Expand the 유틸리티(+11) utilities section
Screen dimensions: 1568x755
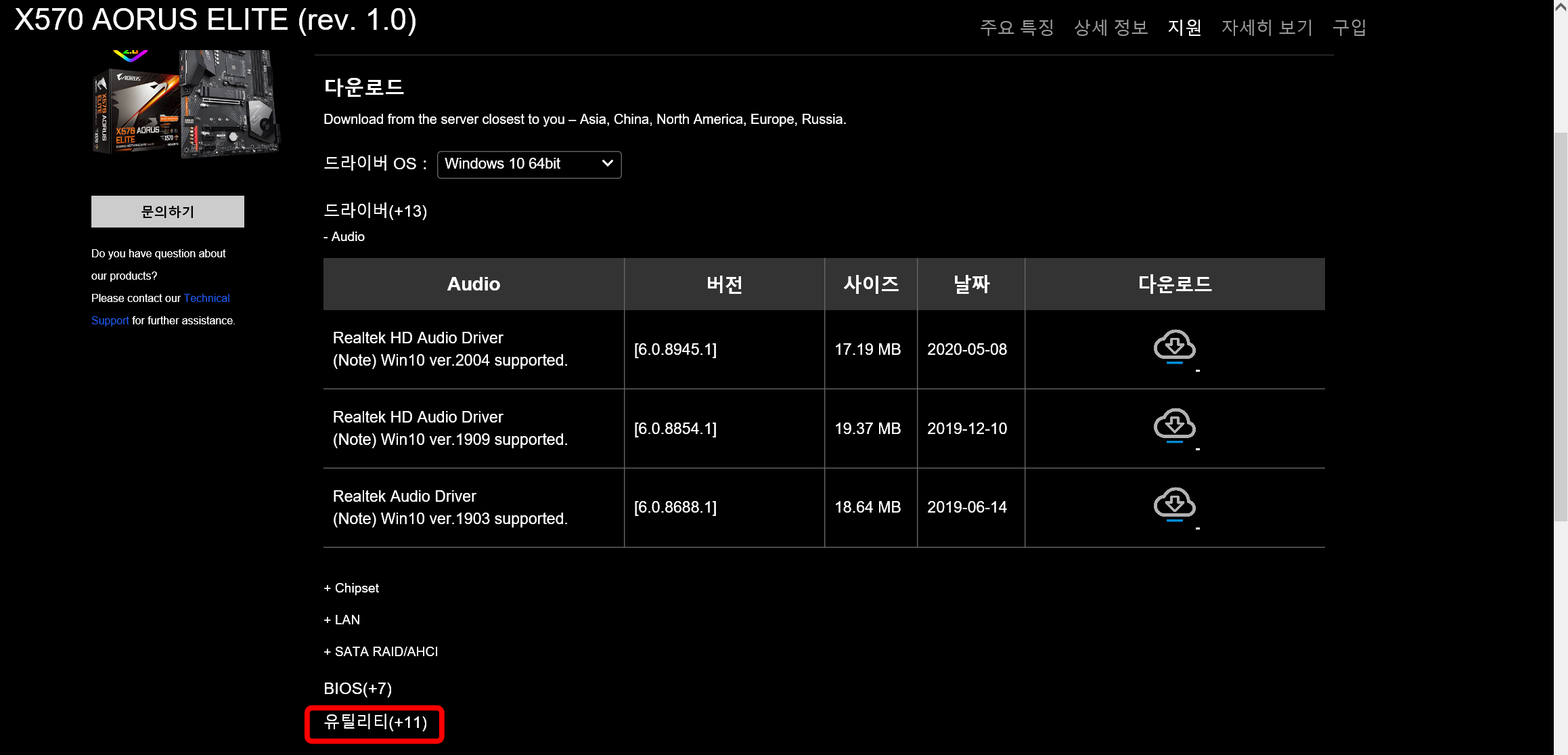coord(375,722)
